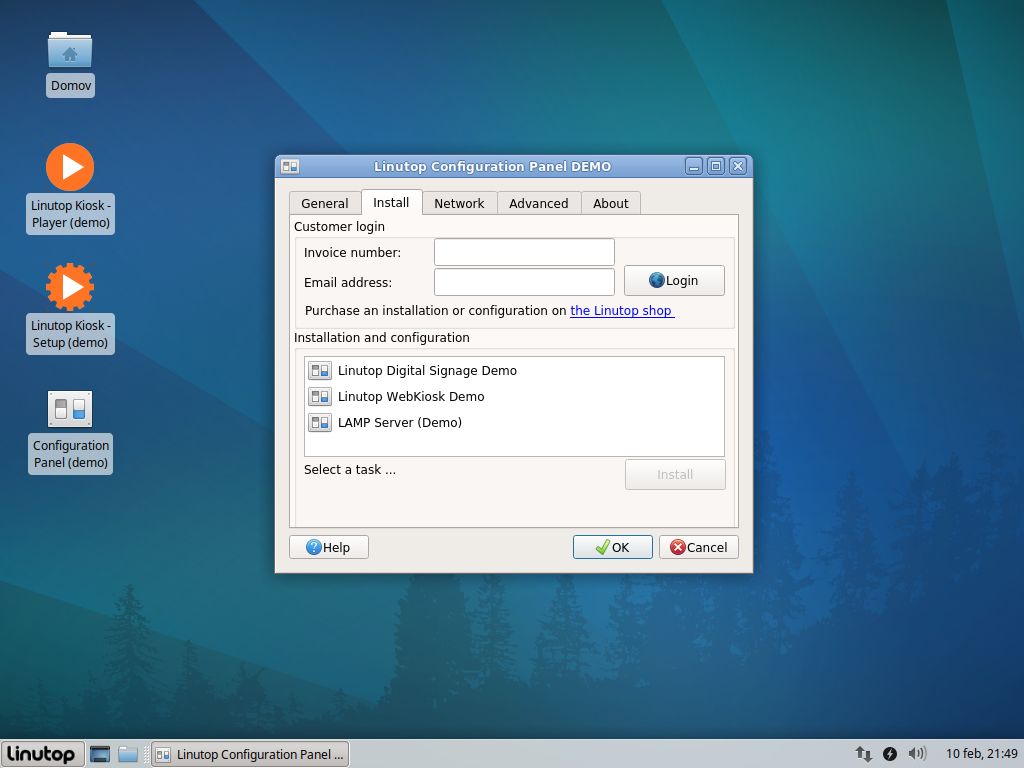1024x768 pixels.
Task: Maximize the Configuration Panel window
Action: point(716,167)
